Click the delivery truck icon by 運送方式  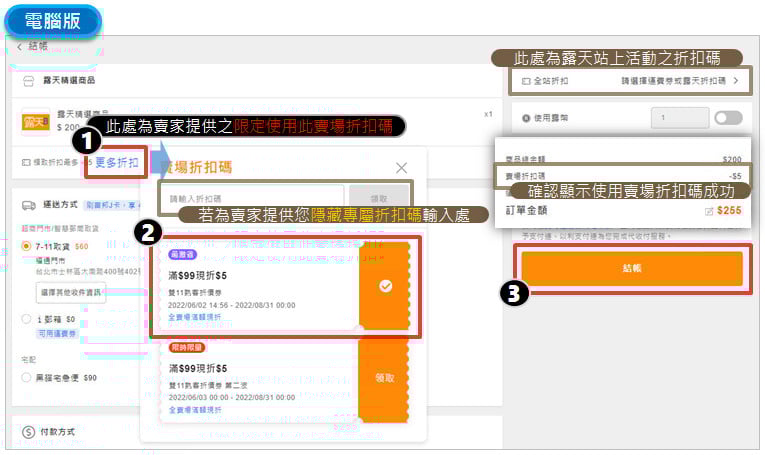tap(28, 205)
